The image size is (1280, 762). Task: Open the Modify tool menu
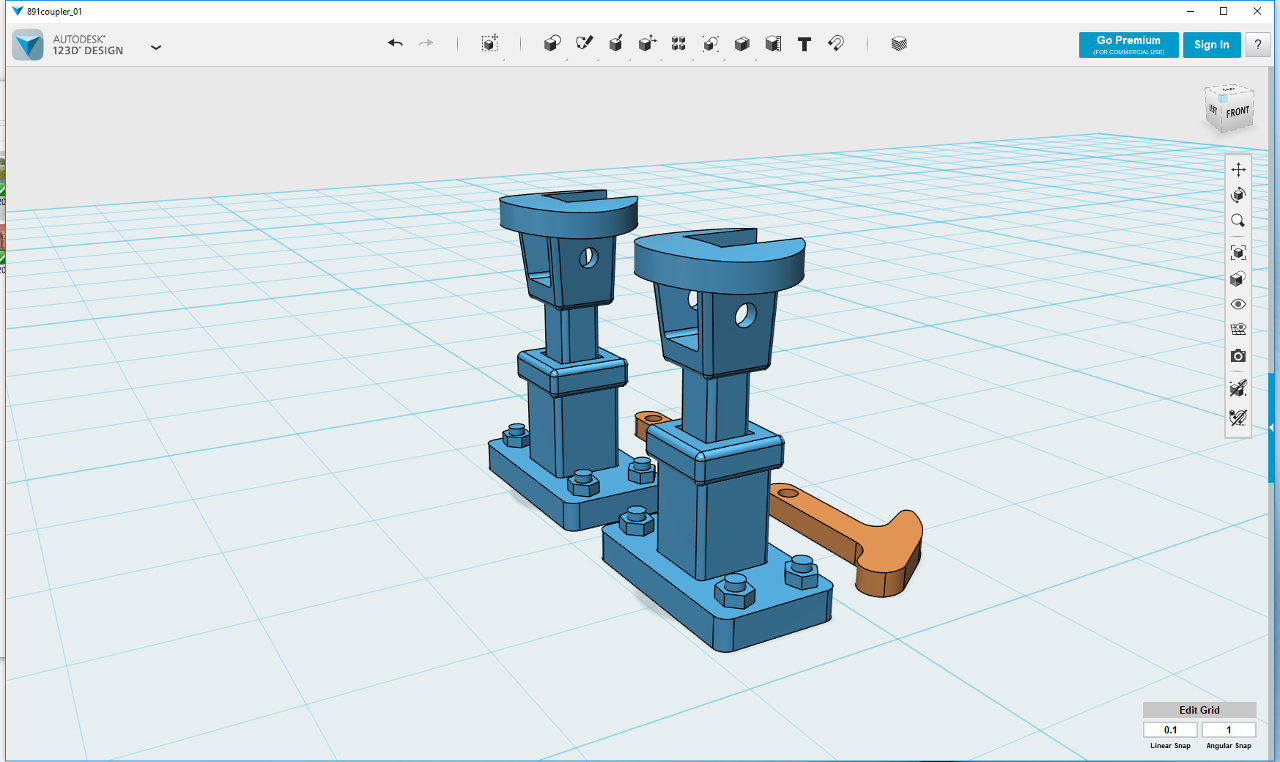pos(647,44)
